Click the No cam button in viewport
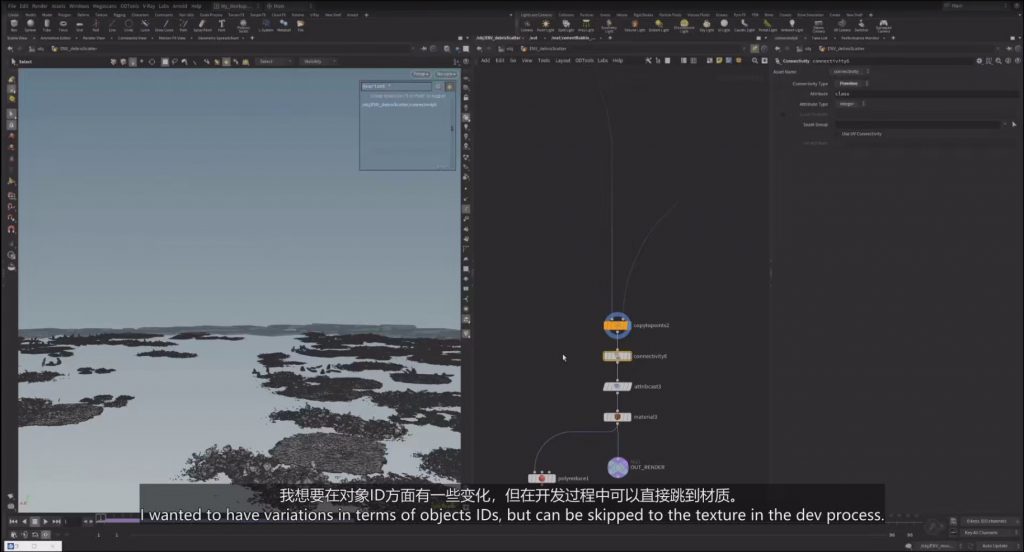Viewport: 1024px width, 552px height. coord(446,74)
